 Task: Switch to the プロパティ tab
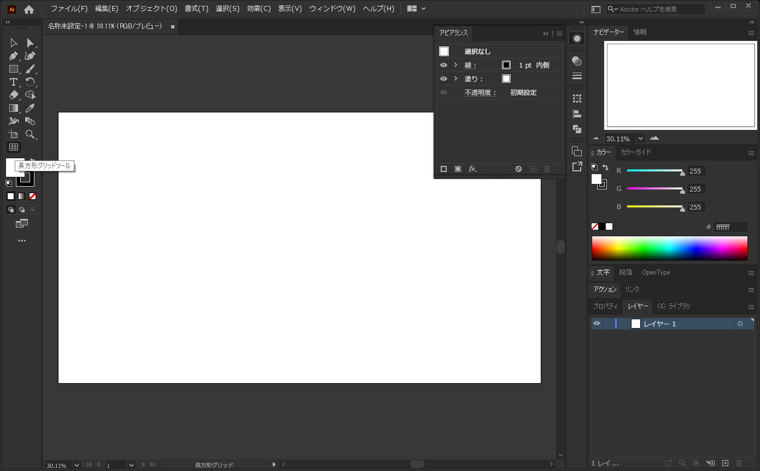[x=605, y=306]
